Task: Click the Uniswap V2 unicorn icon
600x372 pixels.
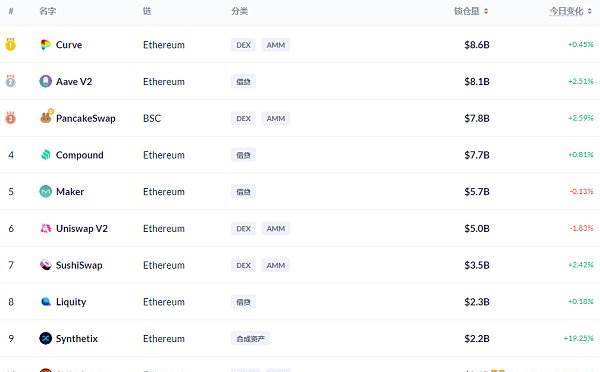Action: click(x=46, y=228)
